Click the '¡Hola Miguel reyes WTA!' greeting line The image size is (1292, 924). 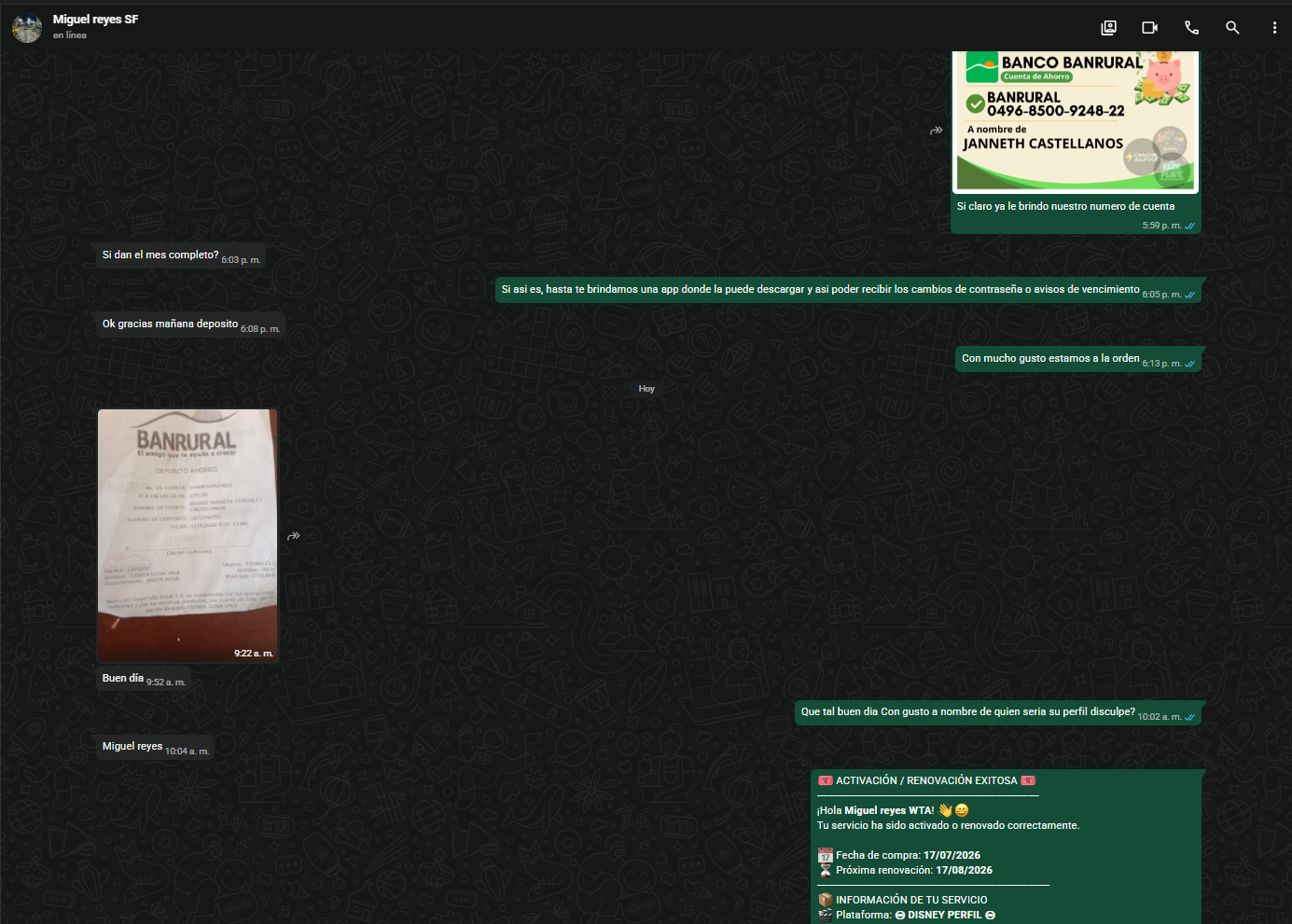coord(893,810)
